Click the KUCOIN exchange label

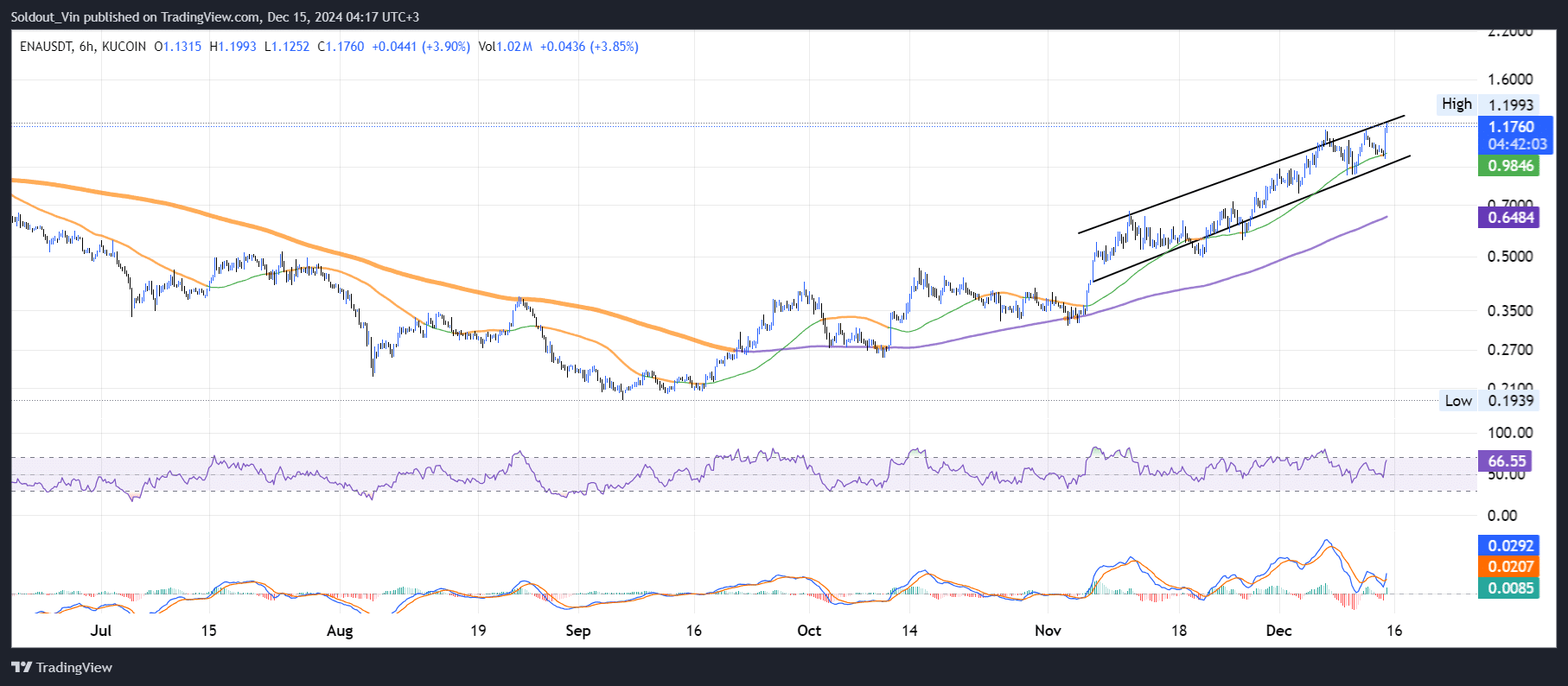click(124, 47)
